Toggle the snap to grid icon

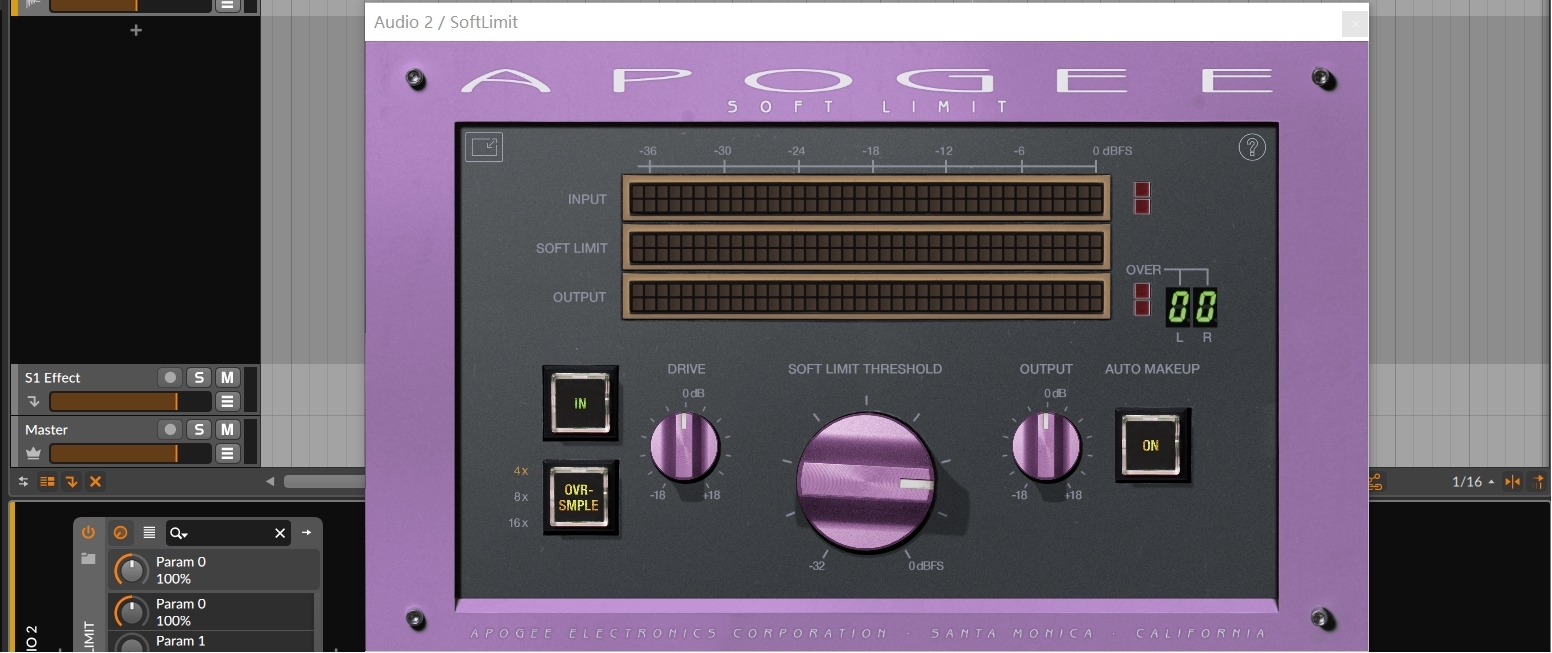coord(1512,482)
